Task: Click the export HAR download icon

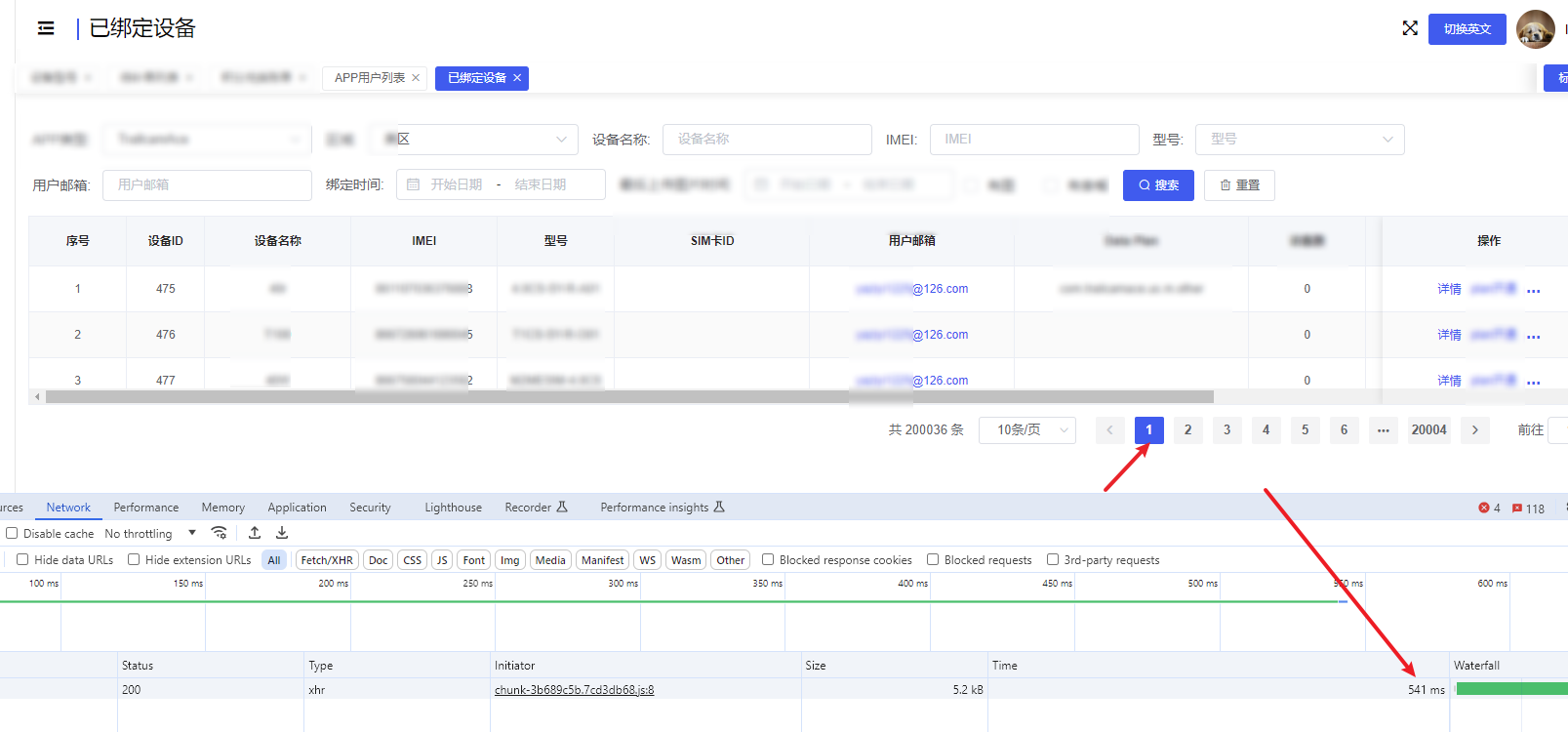Action: pyautogui.click(x=282, y=533)
